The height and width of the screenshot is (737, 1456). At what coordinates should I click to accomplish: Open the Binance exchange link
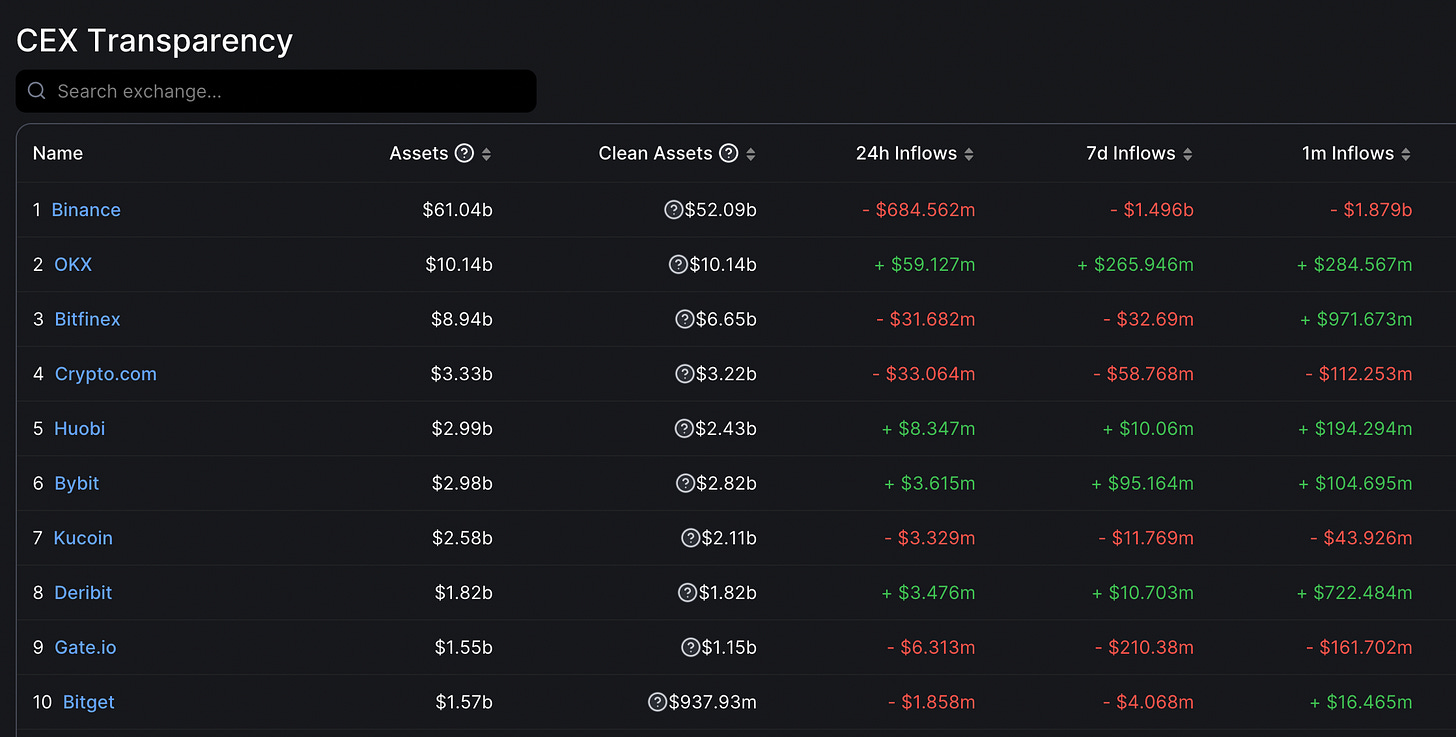pyautogui.click(x=86, y=210)
